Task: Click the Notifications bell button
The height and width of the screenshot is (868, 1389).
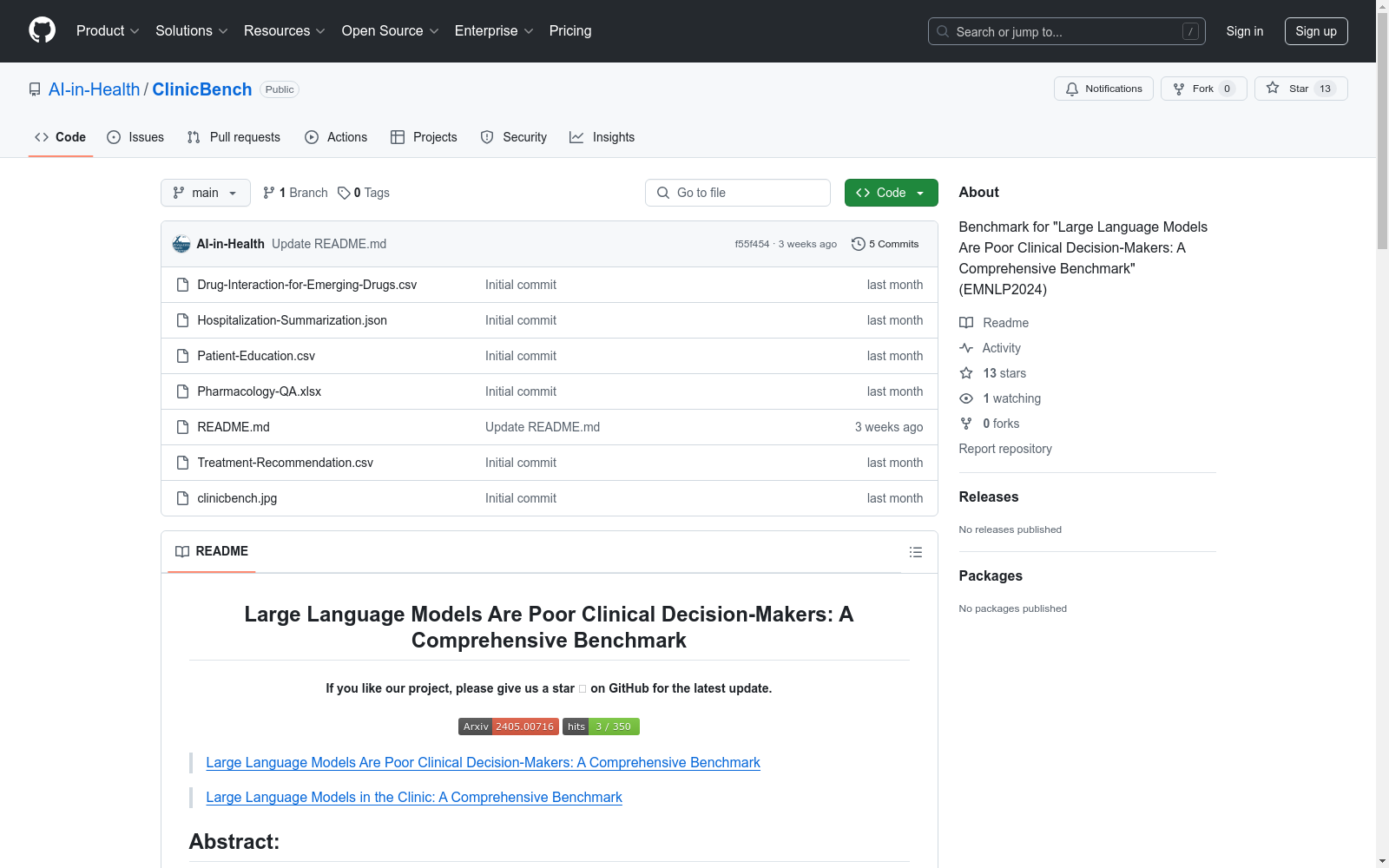Action: (1103, 89)
